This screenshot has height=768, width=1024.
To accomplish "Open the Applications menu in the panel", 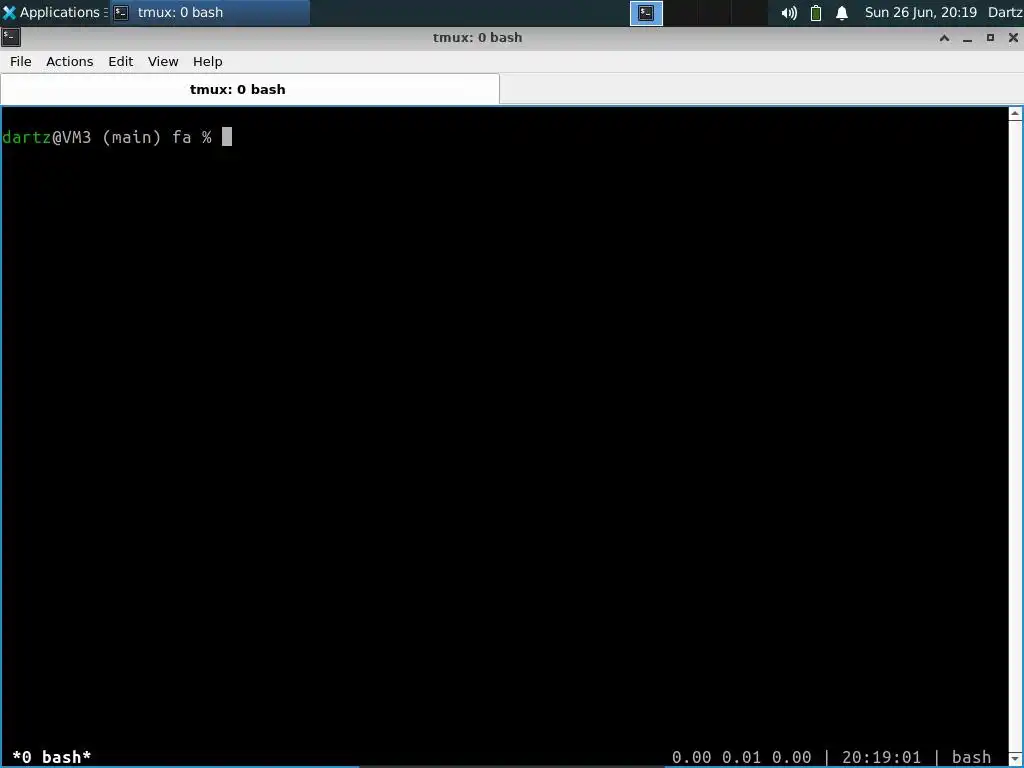I will 54,12.
